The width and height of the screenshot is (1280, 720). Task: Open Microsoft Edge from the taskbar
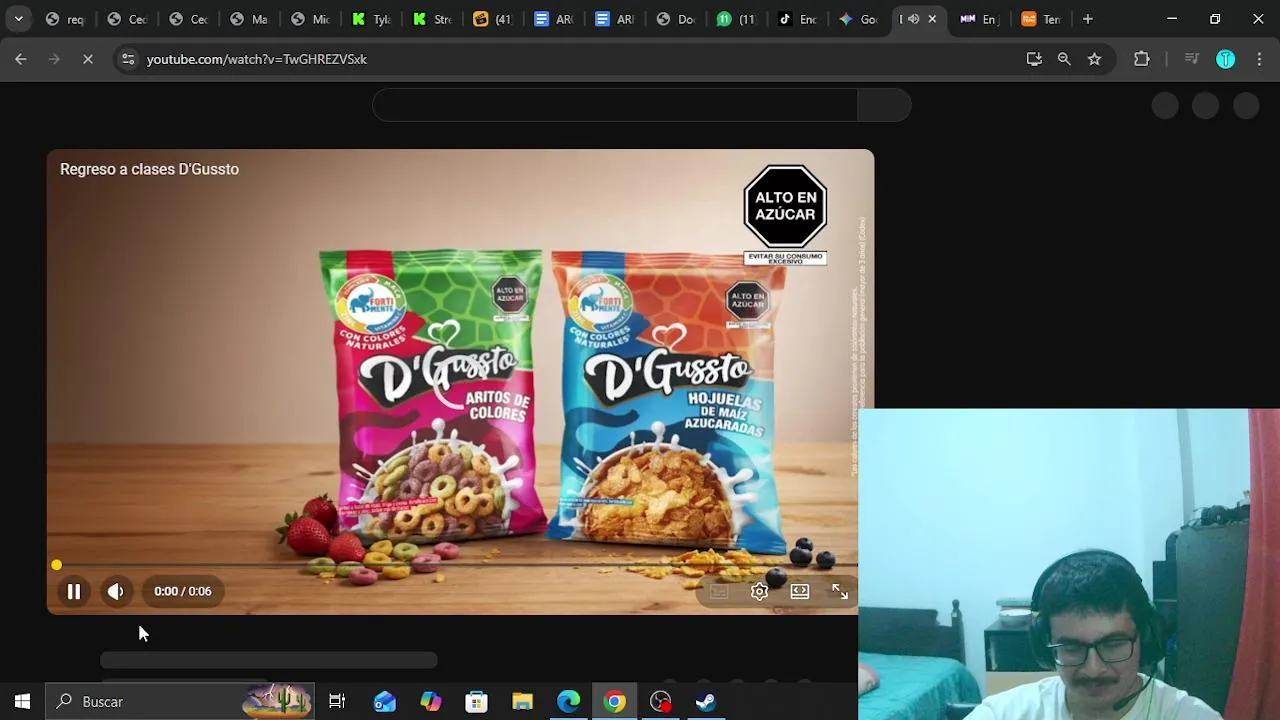568,702
